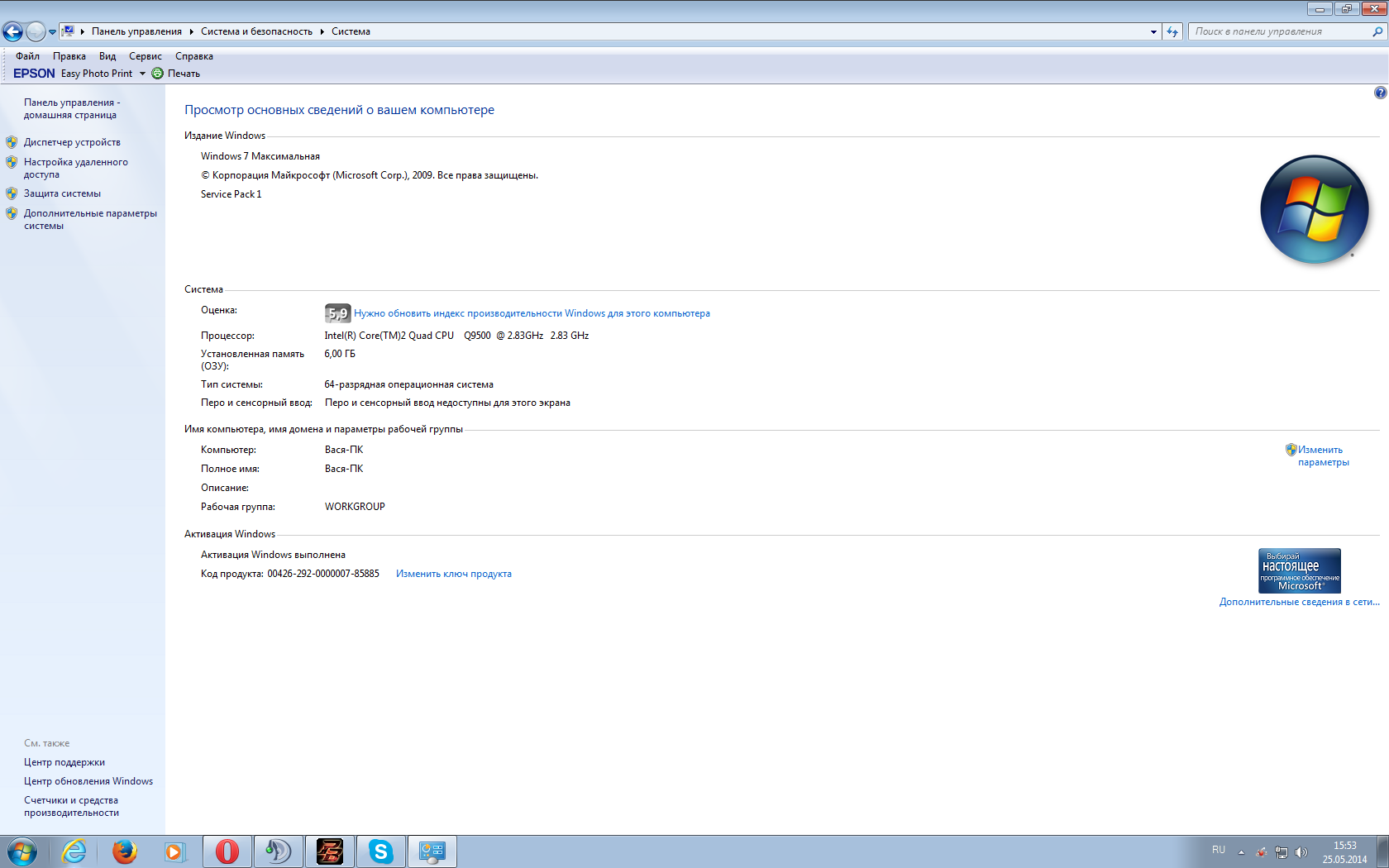The height and width of the screenshot is (868, 1389).
Task: Click the Back navigation arrow button
Action: (x=12, y=31)
